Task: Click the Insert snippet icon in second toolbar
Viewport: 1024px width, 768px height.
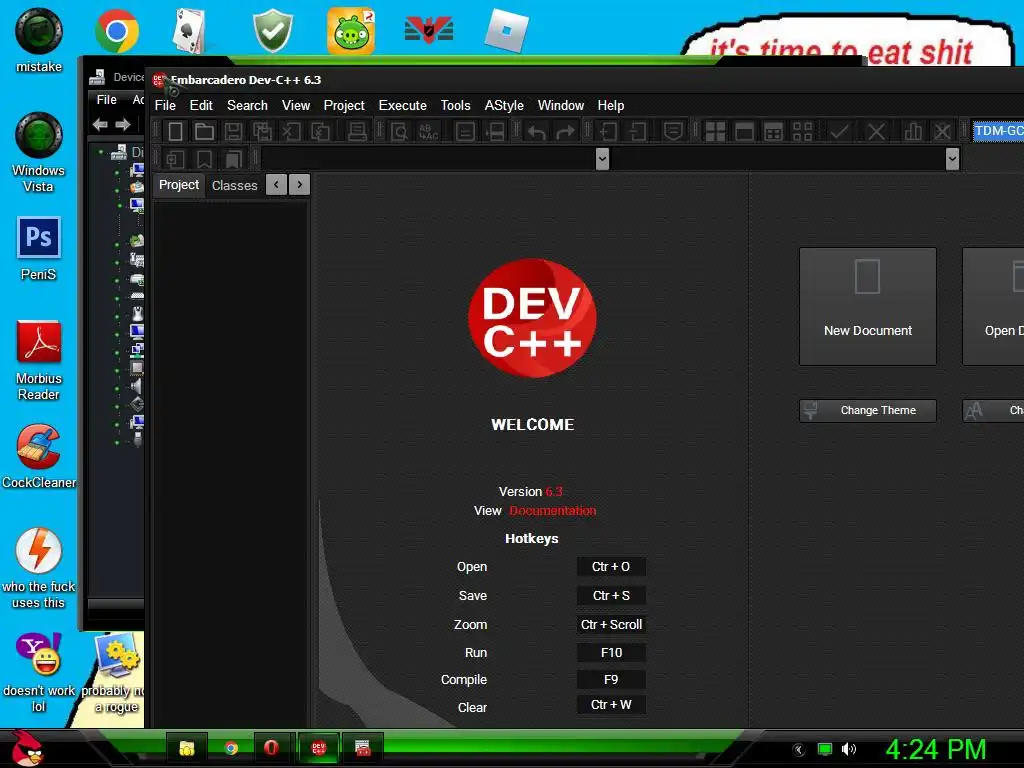Action: (x=175, y=159)
